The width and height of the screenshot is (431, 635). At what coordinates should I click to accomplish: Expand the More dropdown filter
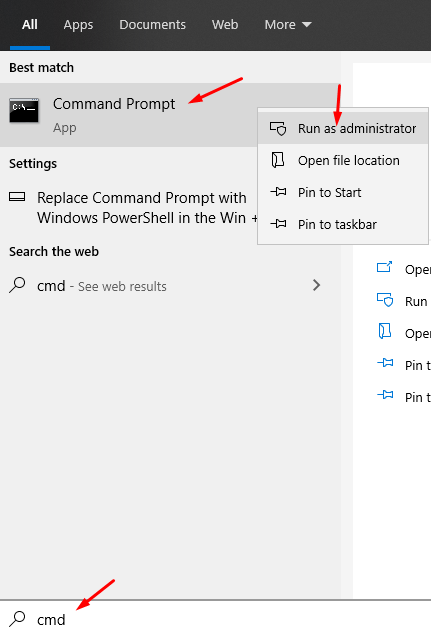pyautogui.click(x=288, y=25)
